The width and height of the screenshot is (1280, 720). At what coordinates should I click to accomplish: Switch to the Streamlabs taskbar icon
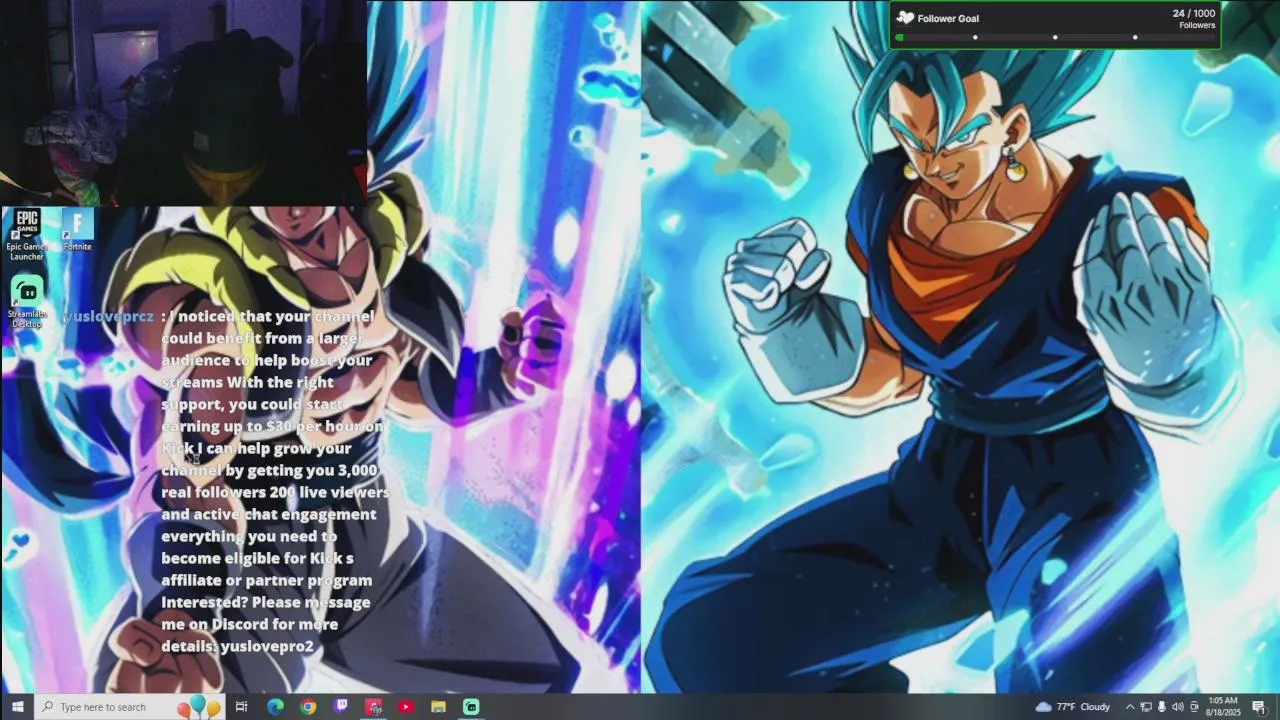[x=471, y=707]
